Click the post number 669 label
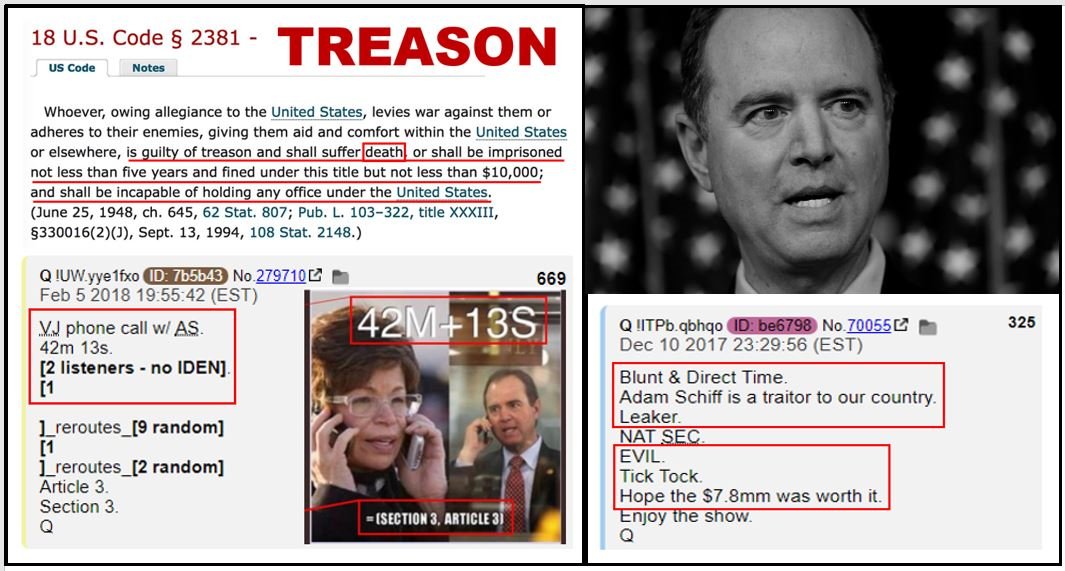The image size is (1065, 571). tap(551, 279)
